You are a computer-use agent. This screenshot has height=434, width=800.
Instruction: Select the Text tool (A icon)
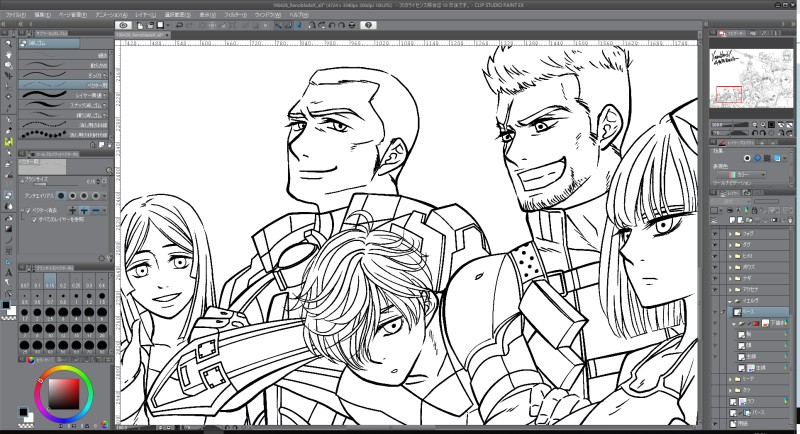point(8,272)
